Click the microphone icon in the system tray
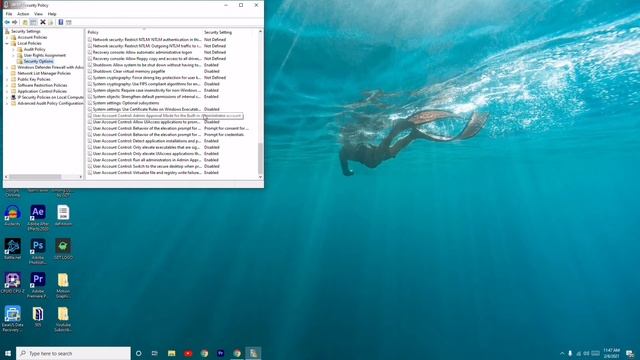640x360 pixels. [570, 353]
